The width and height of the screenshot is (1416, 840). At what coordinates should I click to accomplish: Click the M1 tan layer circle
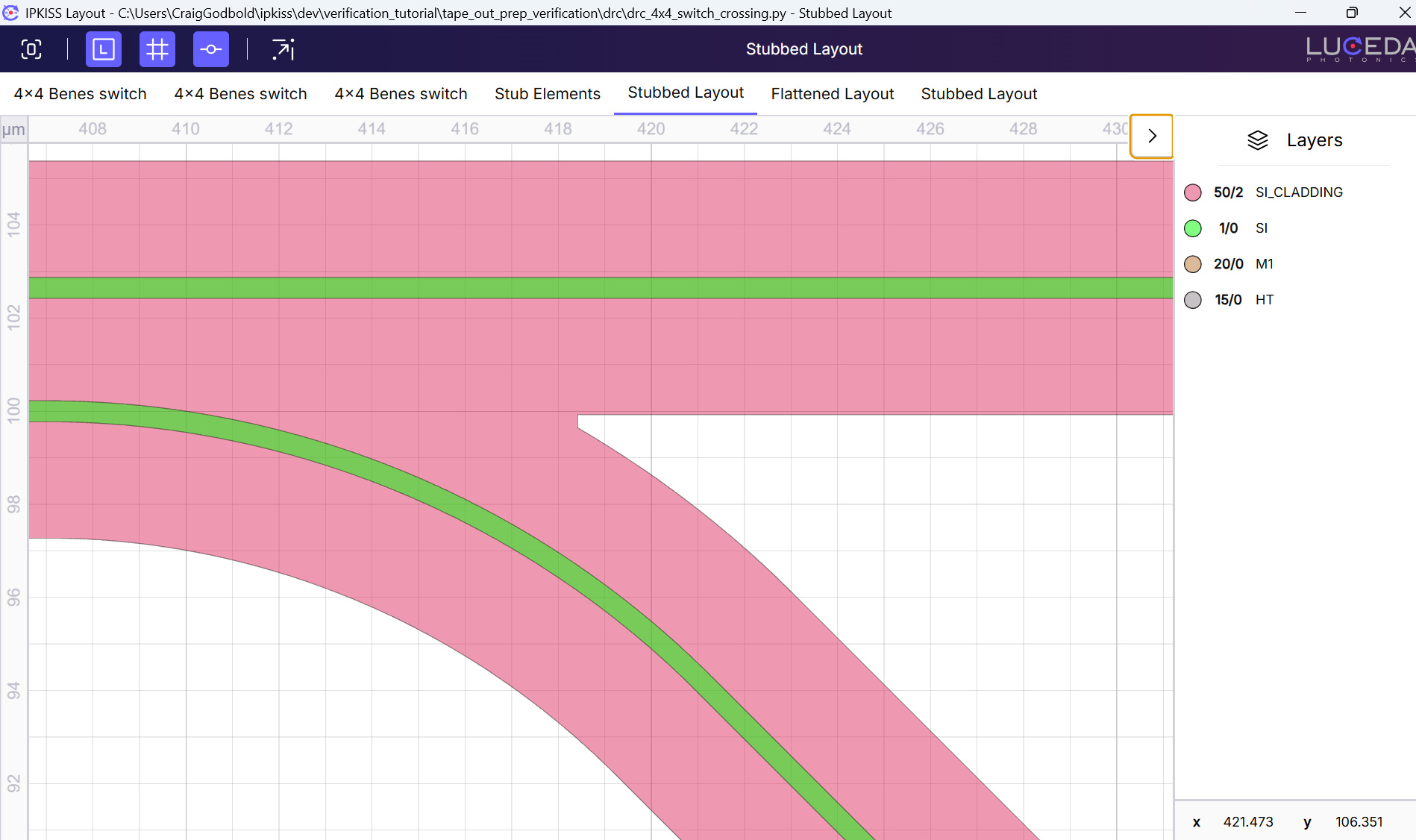click(x=1192, y=264)
